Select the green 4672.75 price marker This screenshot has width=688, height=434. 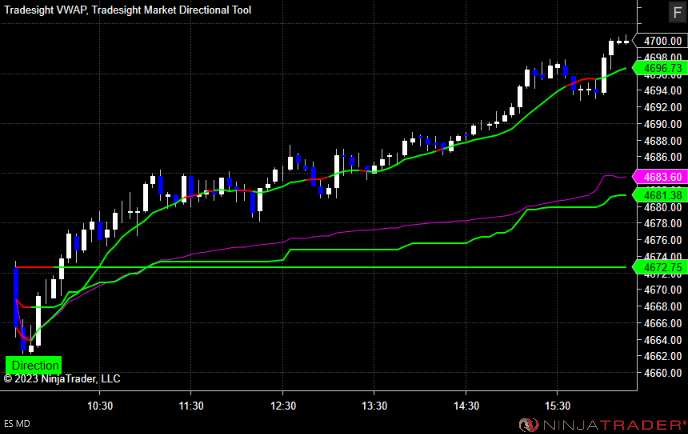(660, 267)
